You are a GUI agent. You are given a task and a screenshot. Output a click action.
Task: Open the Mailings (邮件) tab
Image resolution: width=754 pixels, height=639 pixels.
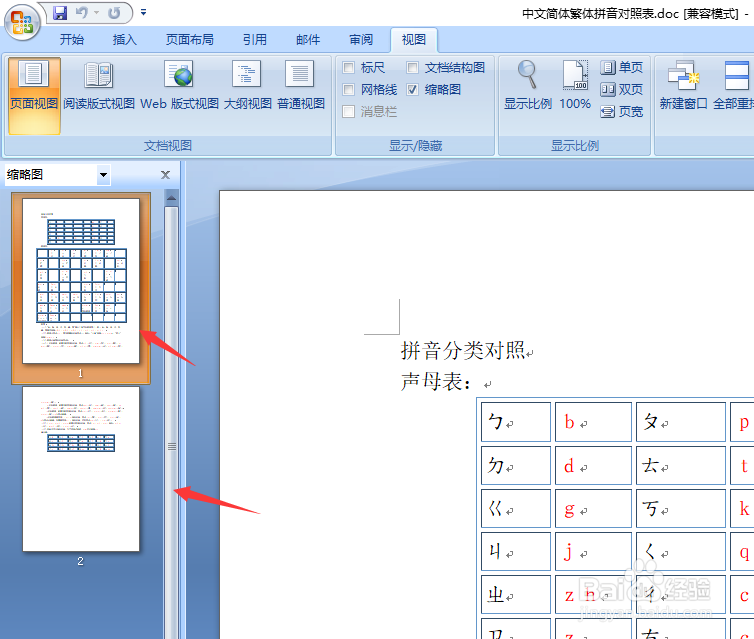click(x=308, y=39)
